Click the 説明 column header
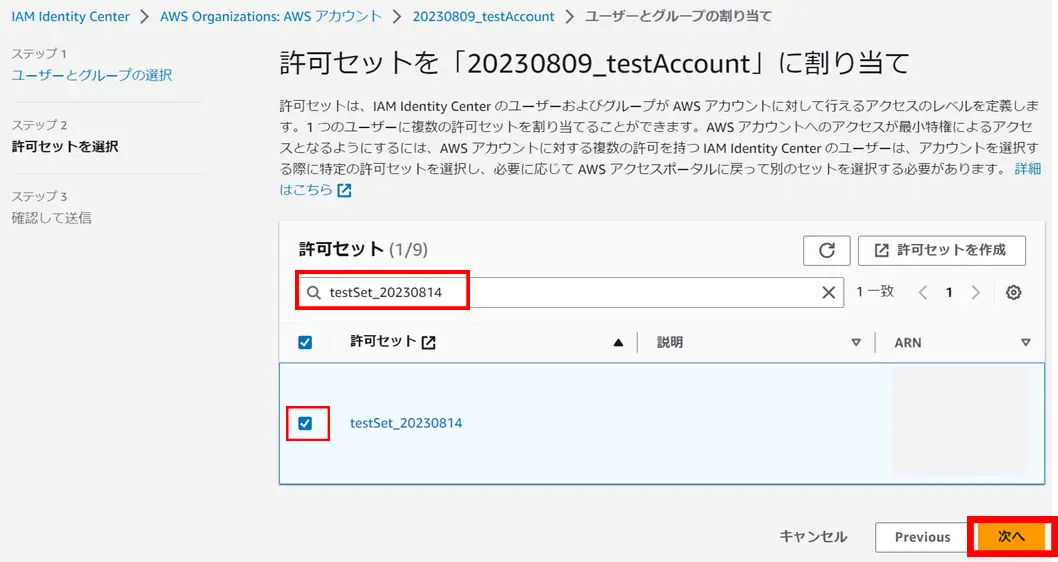The width and height of the screenshot is (1058, 562). [x=670, y=343]
